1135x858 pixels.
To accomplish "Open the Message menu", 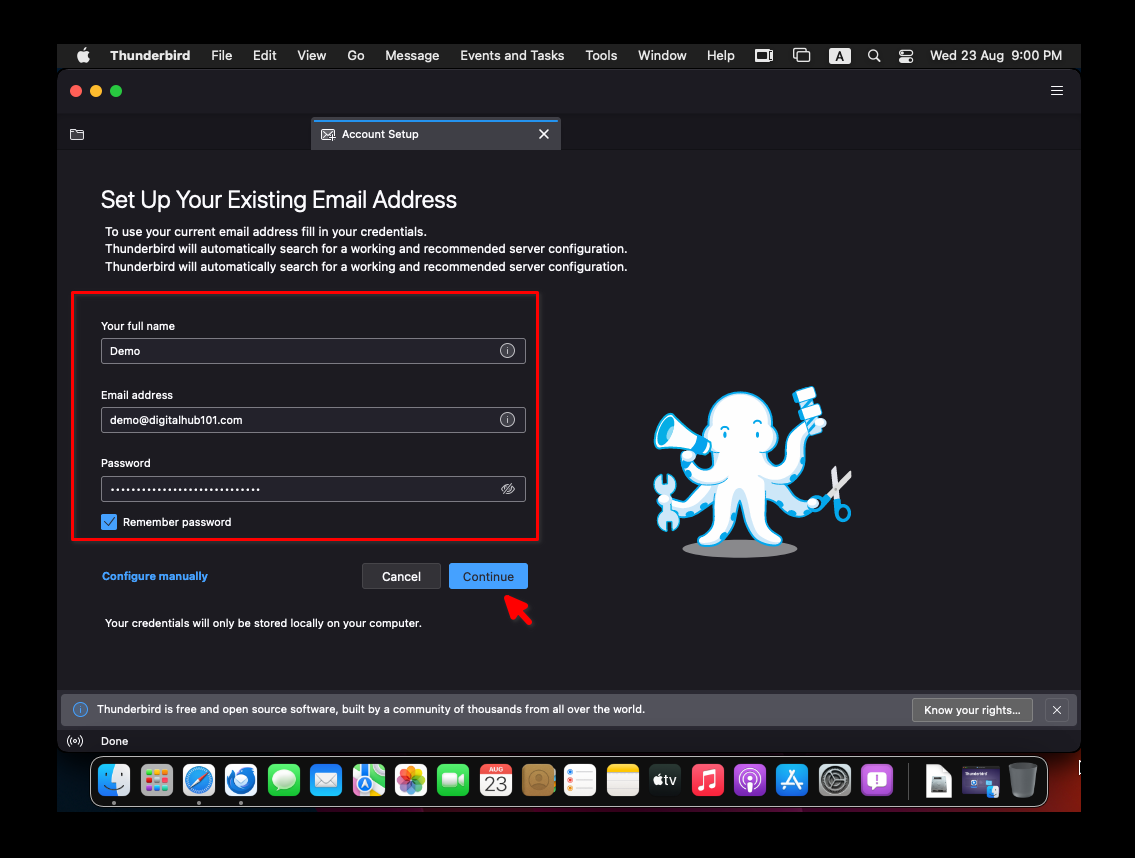I will pyautogui.click(x=412, y=56).
